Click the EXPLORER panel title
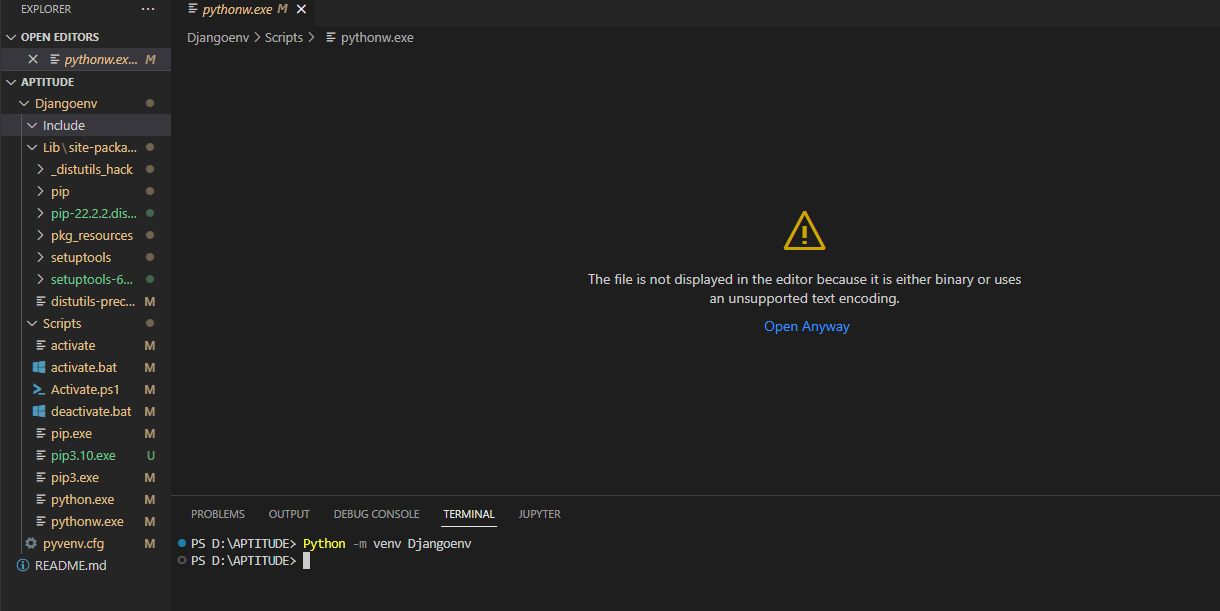 pos(46,9)
